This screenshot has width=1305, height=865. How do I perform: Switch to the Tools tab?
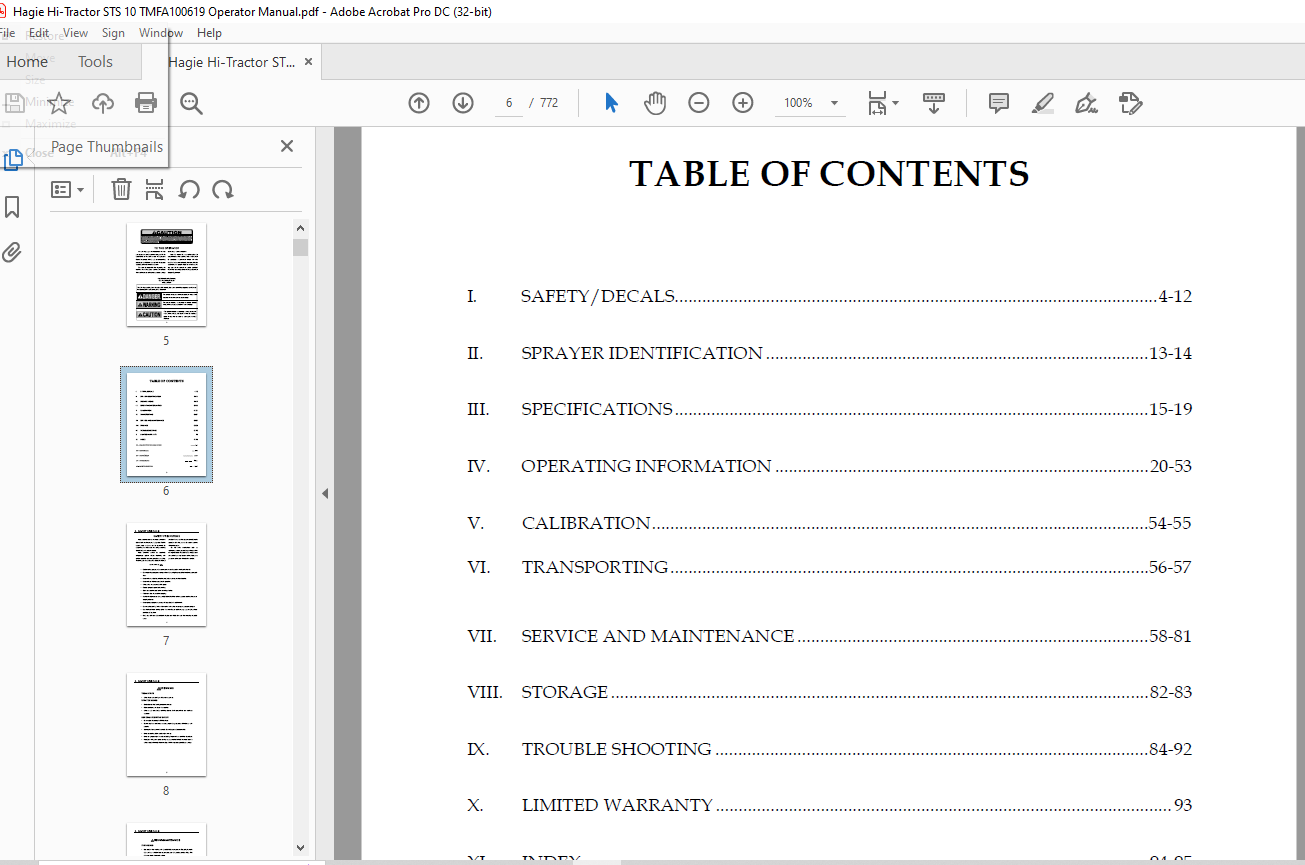(95, 62)
